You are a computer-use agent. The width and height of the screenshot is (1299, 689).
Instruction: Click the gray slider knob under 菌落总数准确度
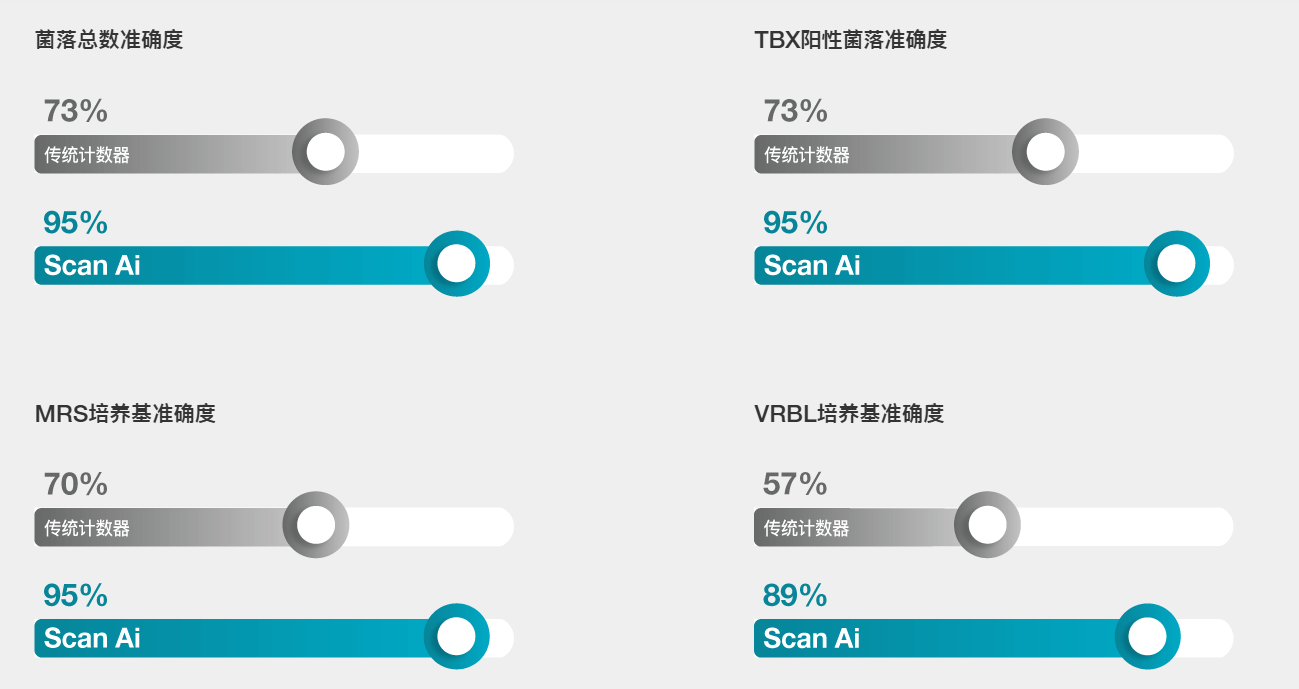(x=325, y=152)
